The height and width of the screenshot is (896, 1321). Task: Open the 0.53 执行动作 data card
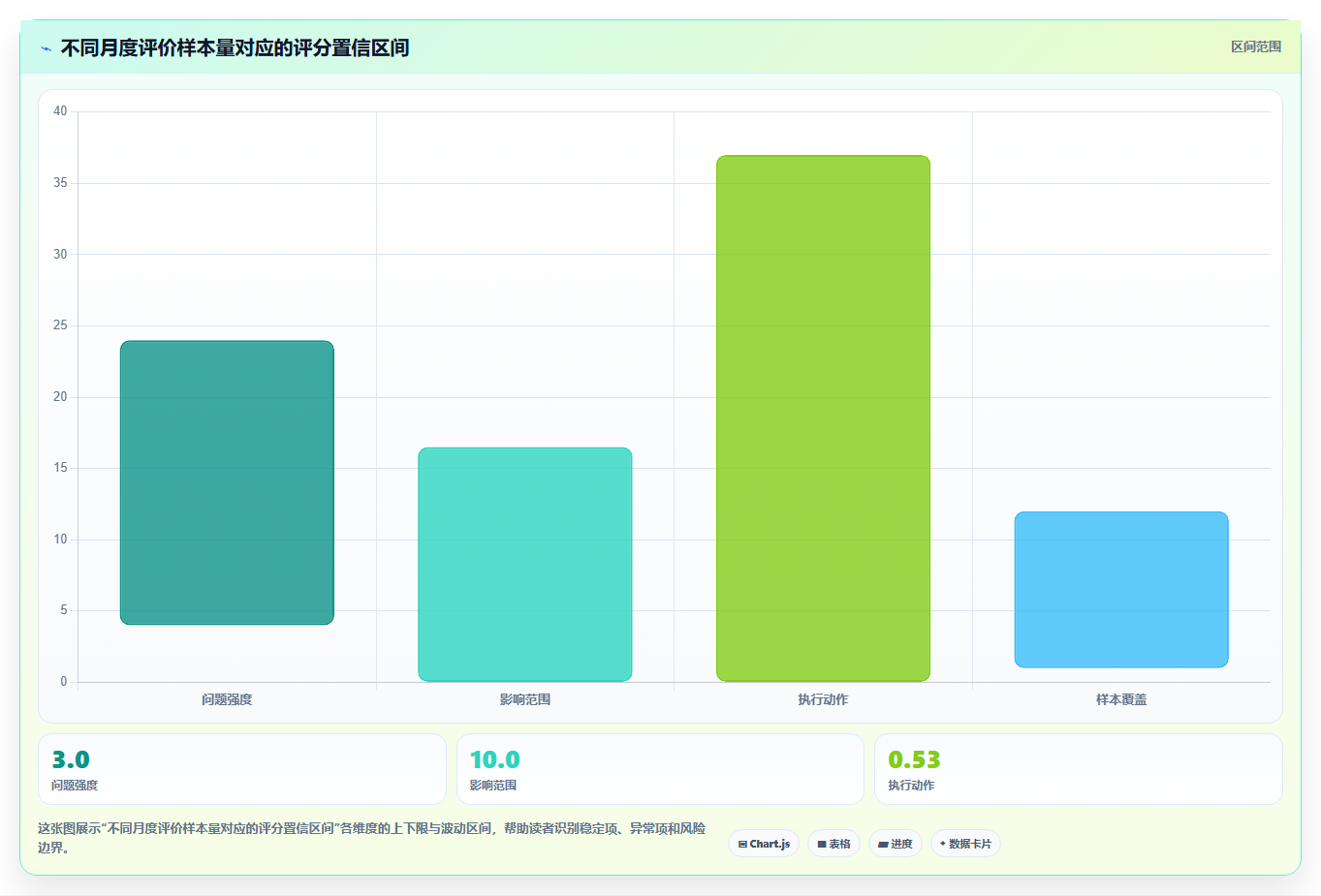pyautogui.click(x=1078, y=769)
